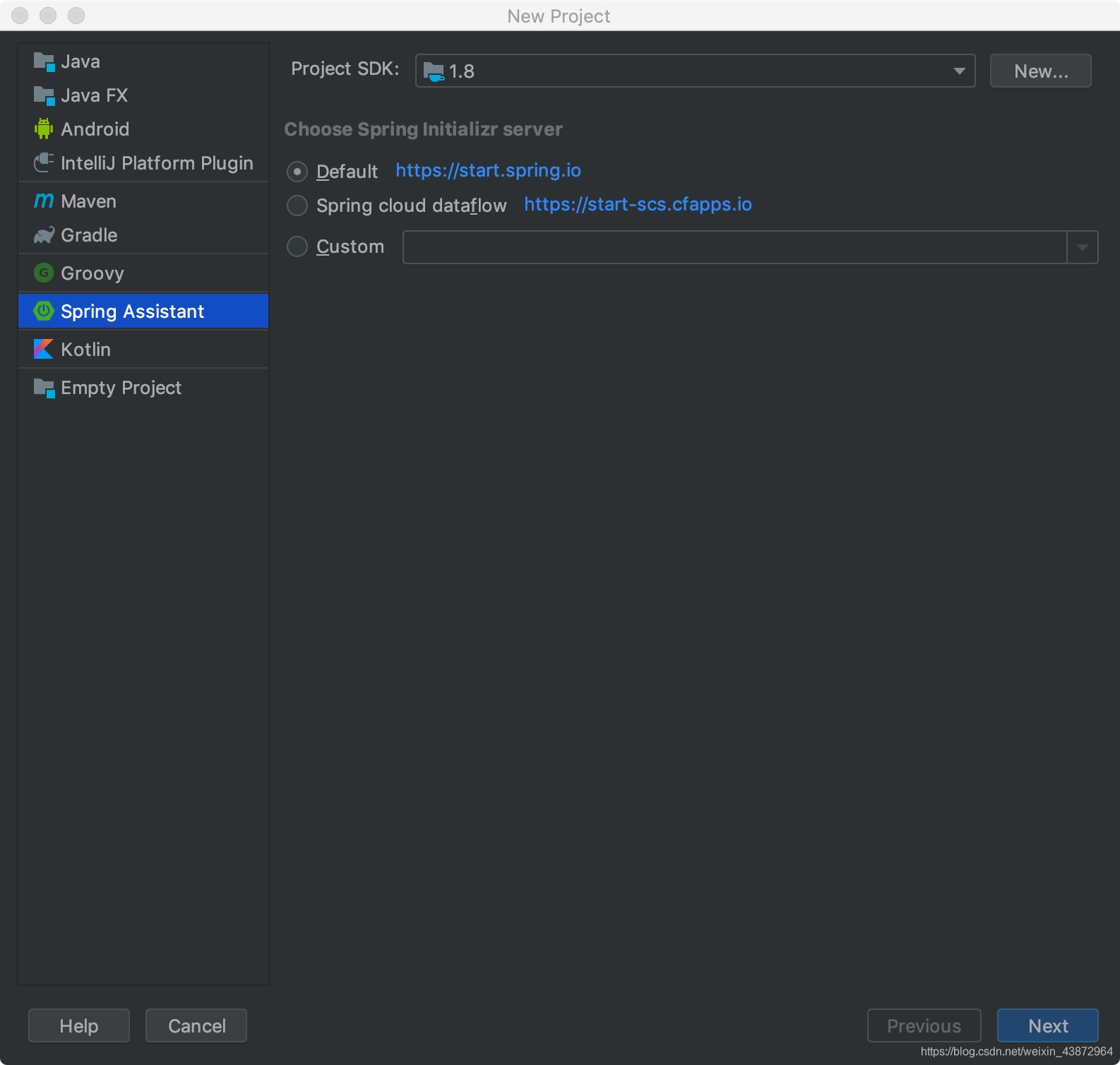Click the Groovy G icon
Viewport: 1120px width, 1065px height.
(x=44, y=273)
